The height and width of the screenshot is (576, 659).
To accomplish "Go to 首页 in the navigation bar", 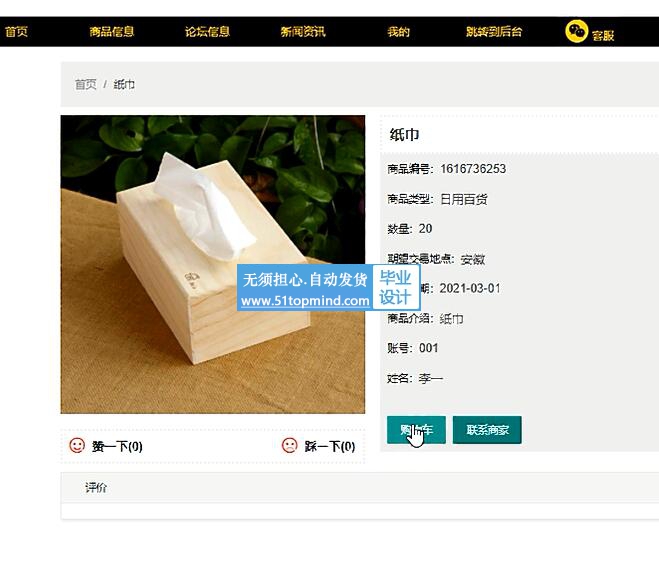I will pos(17,32).
